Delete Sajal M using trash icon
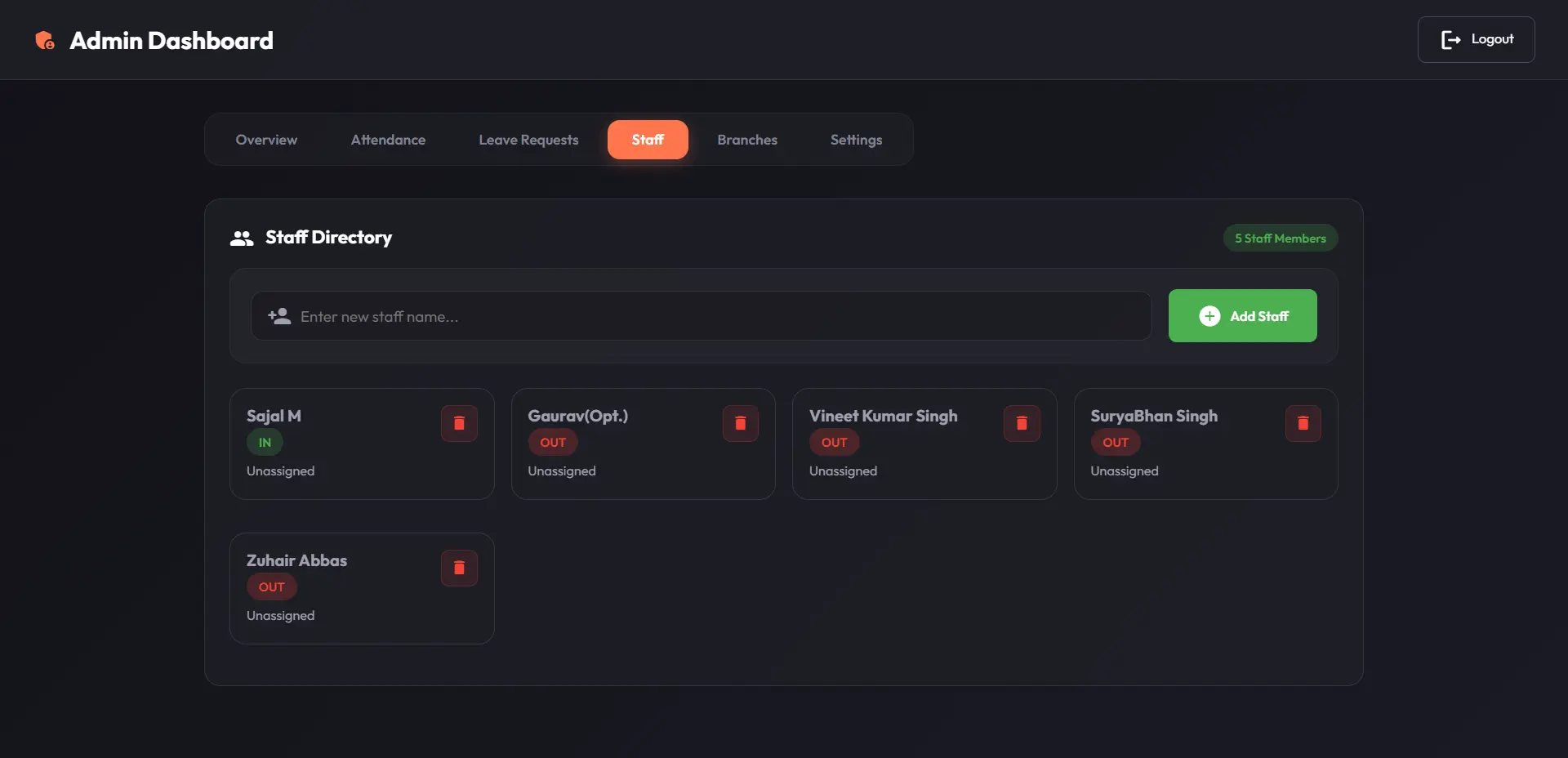The width and height of the screenshot is (1568, 758). point(459,423)
